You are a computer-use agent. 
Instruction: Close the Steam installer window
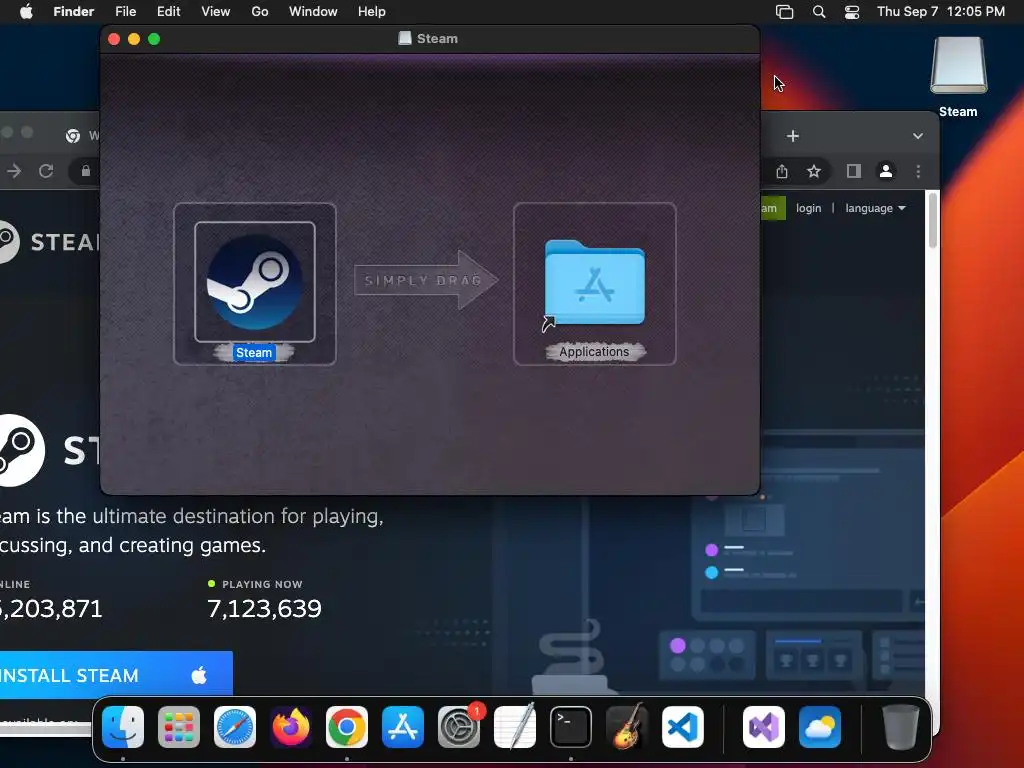pyautogui.click(x=114, y=39)
